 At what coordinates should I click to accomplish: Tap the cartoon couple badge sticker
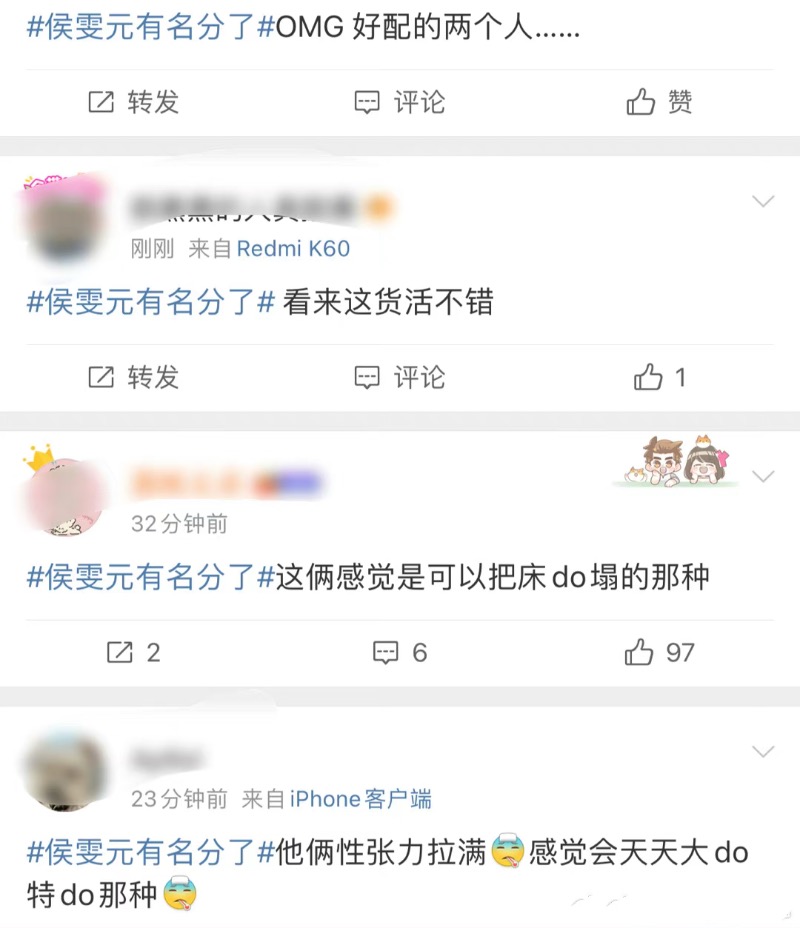(x=677, y=462)
